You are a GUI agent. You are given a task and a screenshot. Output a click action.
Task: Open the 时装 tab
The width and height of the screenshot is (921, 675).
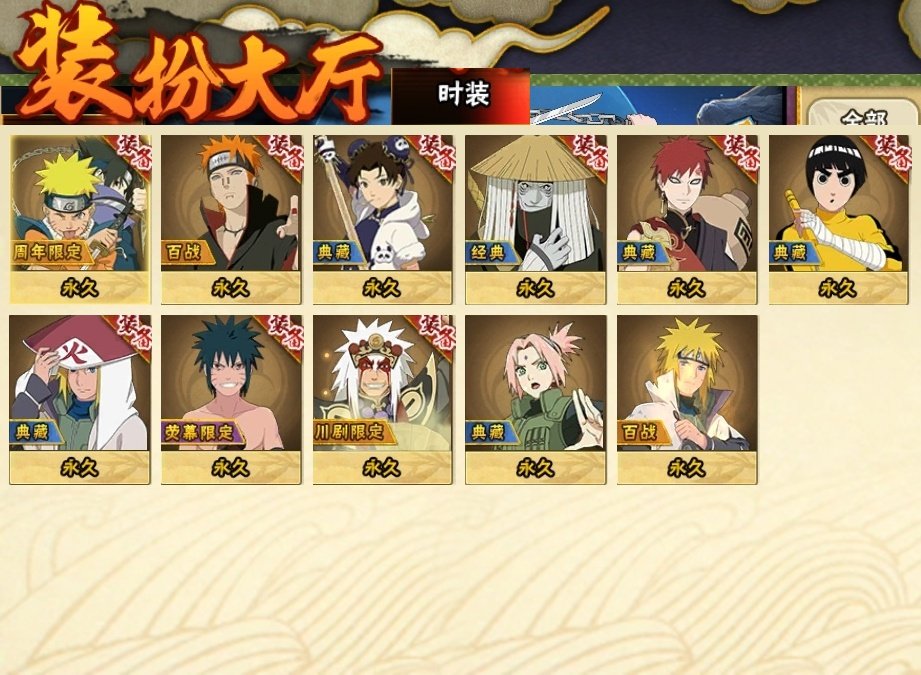coord(461,96)
